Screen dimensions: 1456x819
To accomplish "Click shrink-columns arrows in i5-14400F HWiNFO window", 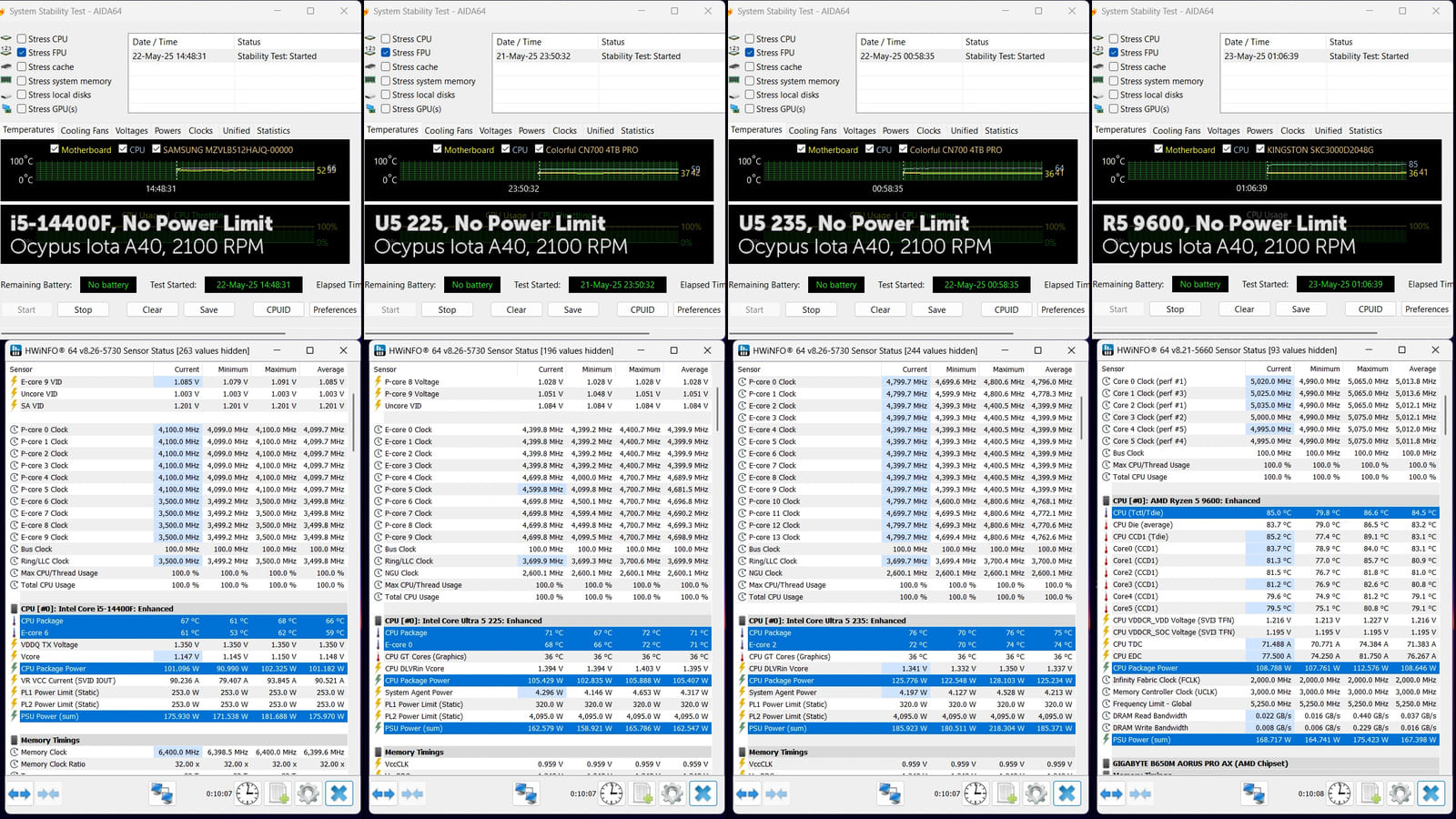I will [x=48, y=794].
